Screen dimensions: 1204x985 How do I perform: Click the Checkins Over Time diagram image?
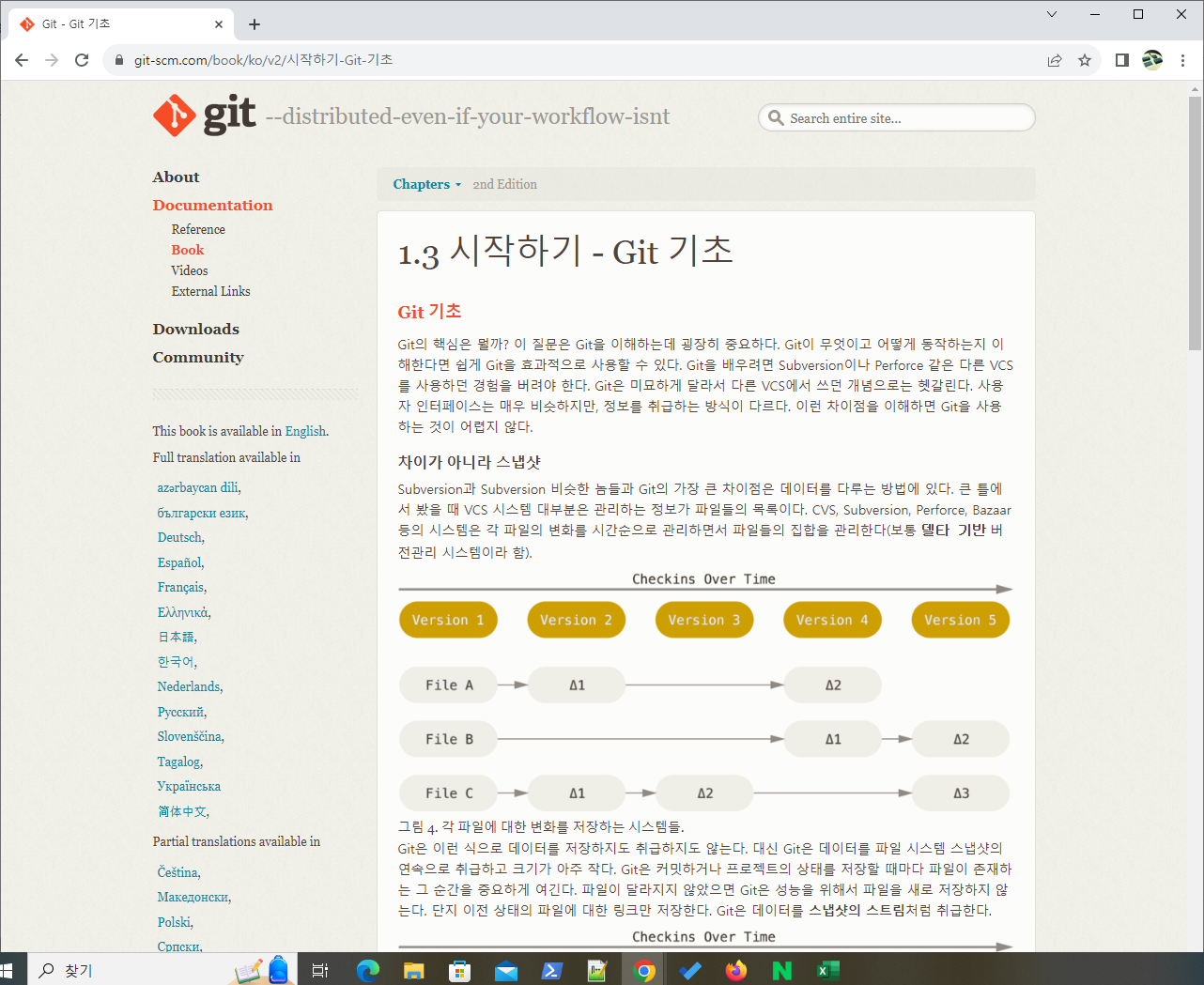[704, 692]
